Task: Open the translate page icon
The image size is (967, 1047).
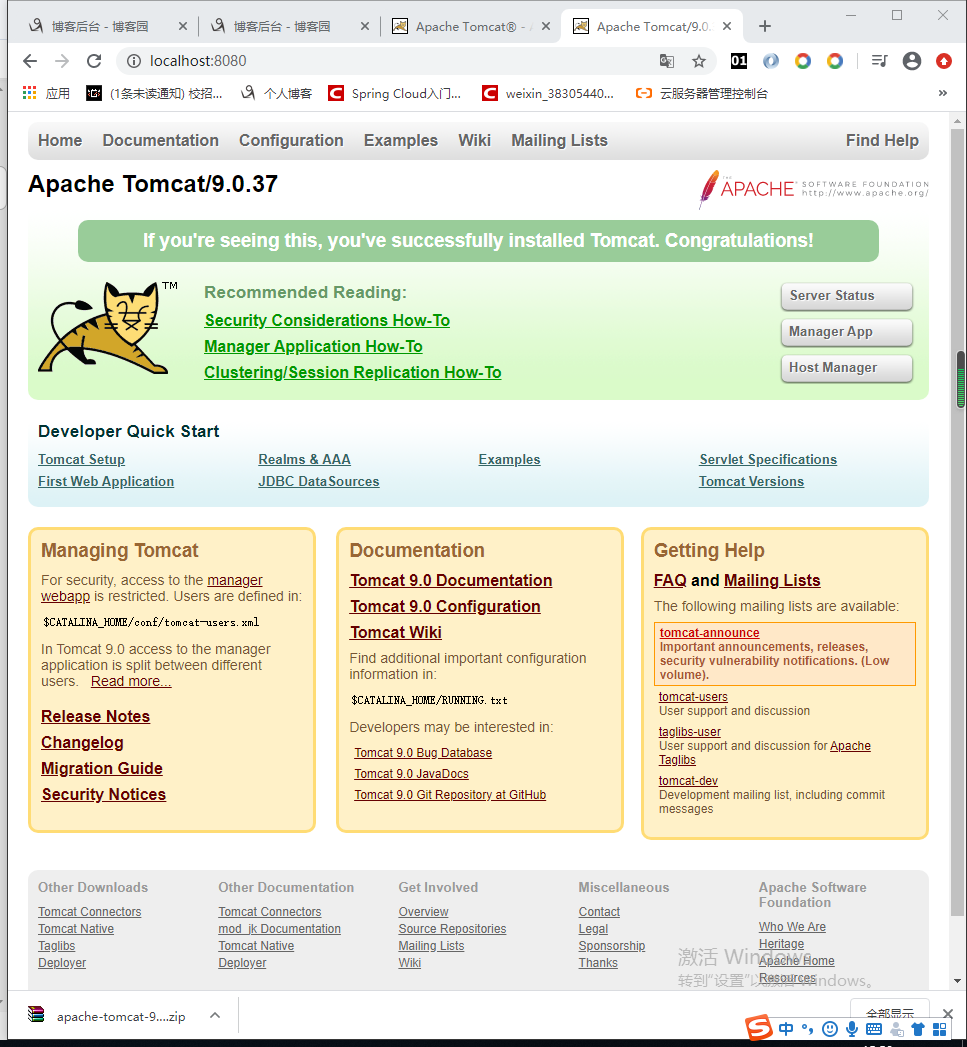Action: (666, 61)
